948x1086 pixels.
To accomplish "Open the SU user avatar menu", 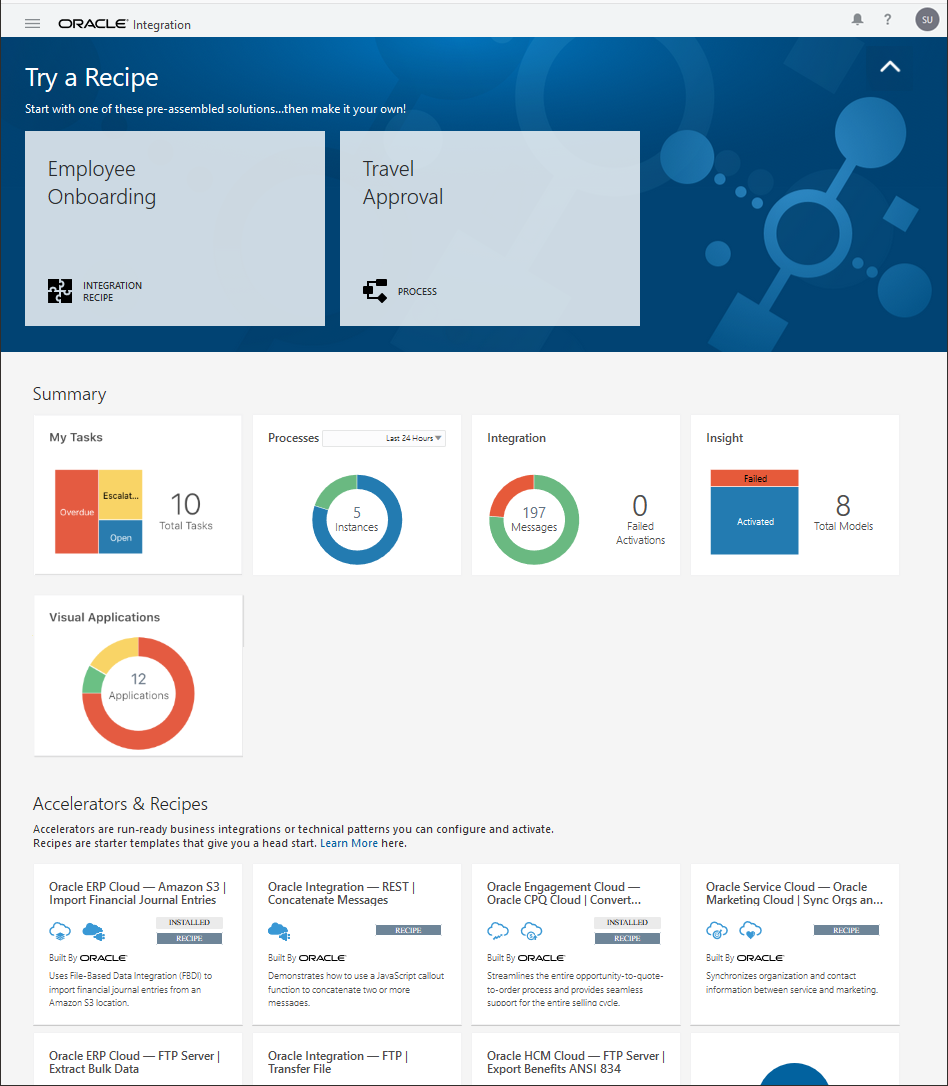I will click(927, 19).
